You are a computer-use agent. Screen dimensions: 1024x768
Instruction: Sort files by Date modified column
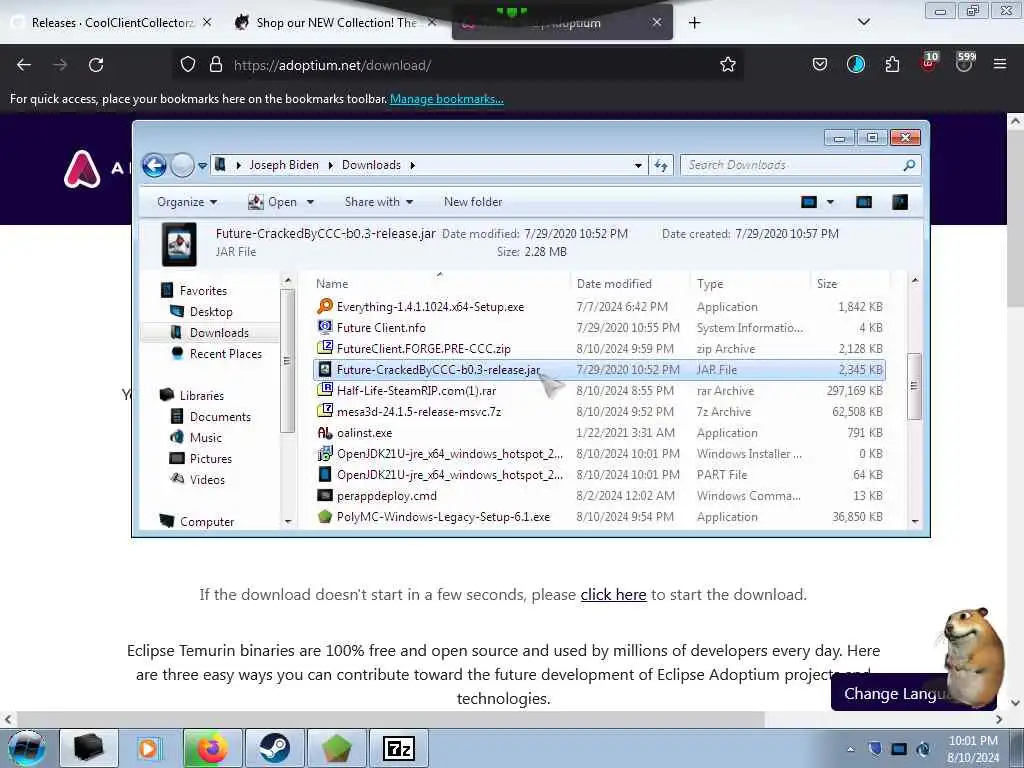pos(630,283)
